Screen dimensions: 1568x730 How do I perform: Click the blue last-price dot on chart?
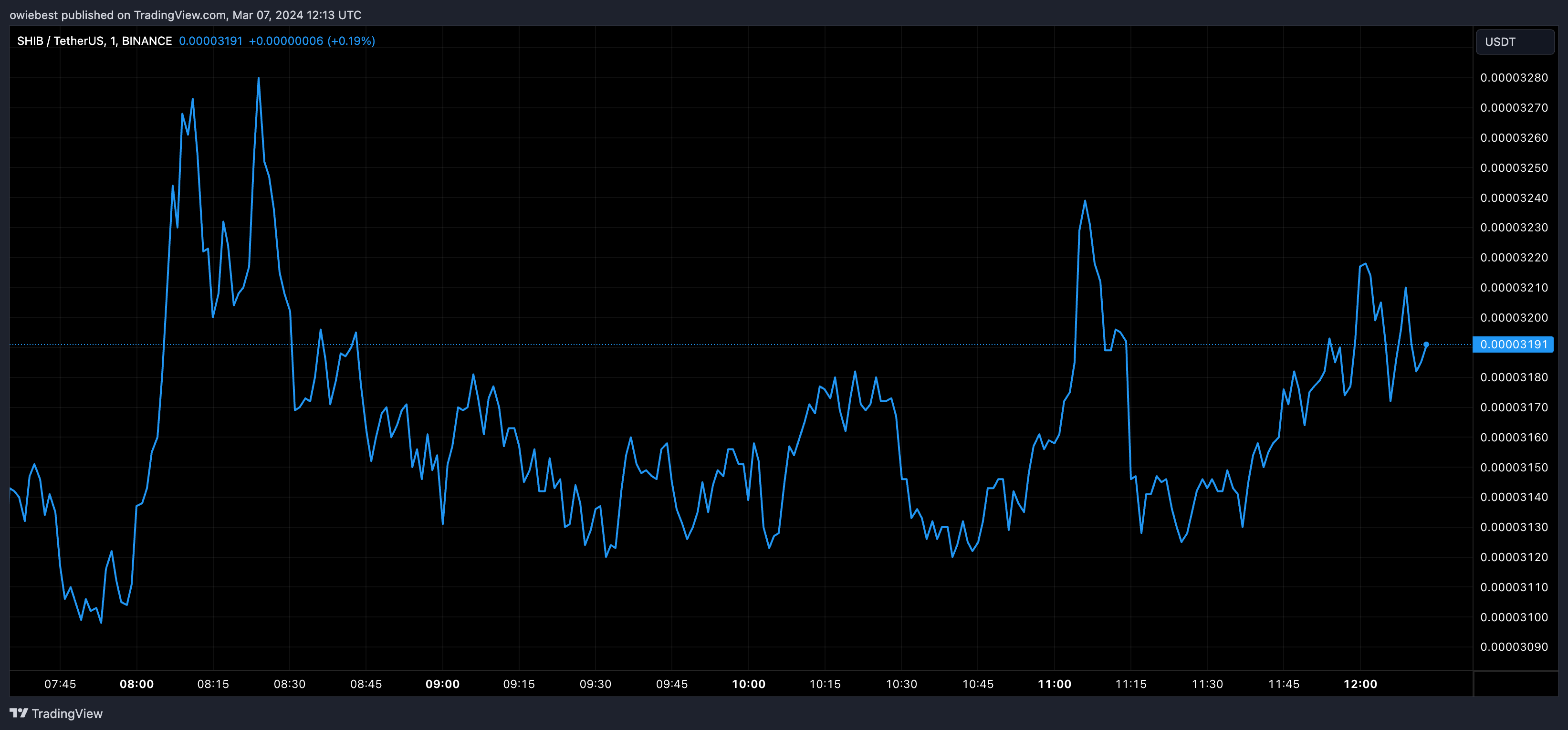click(x=1426, y=344)
